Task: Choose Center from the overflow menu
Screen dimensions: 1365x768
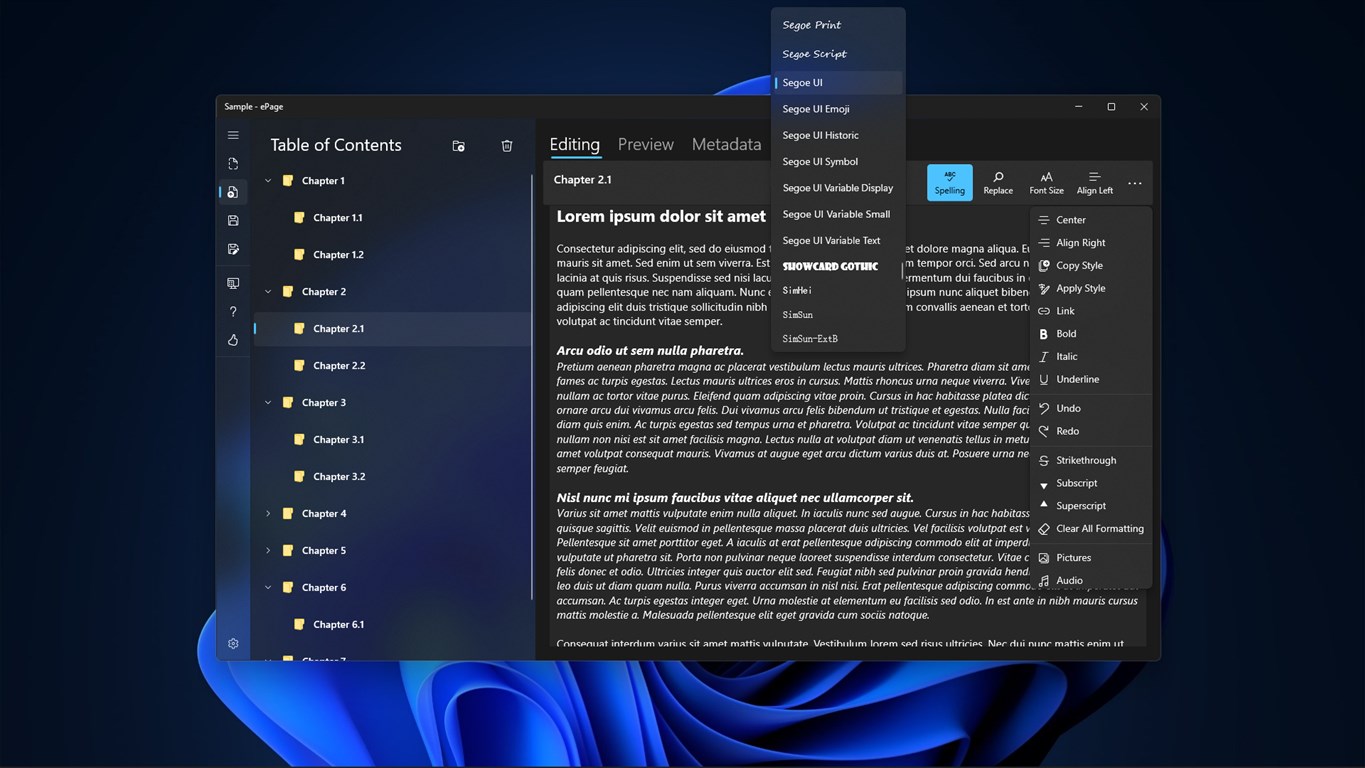Action: tap(1091, 220)
